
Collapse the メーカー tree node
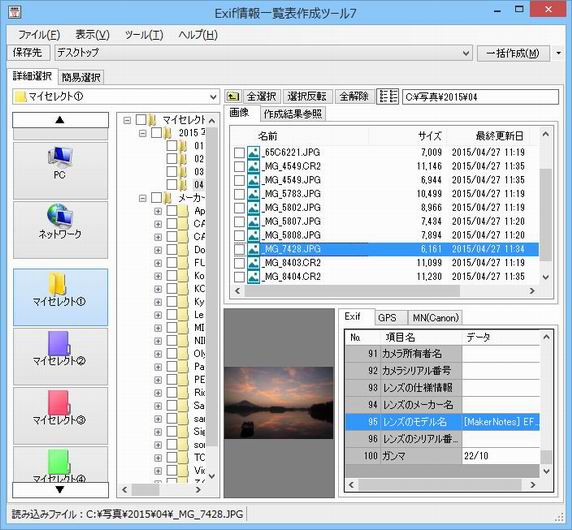point(143,198)
